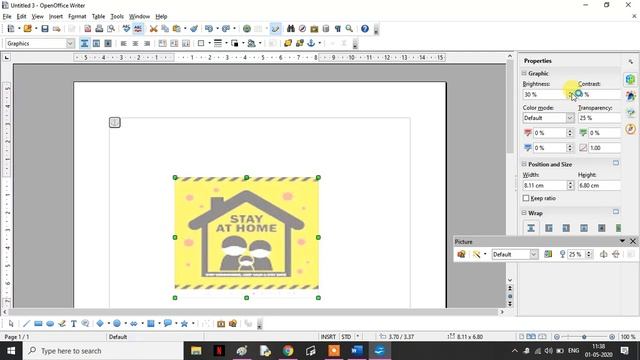Open the Picture toolbar options arrow
Viewport: 640px width, 360px height.
click(622, 241)
